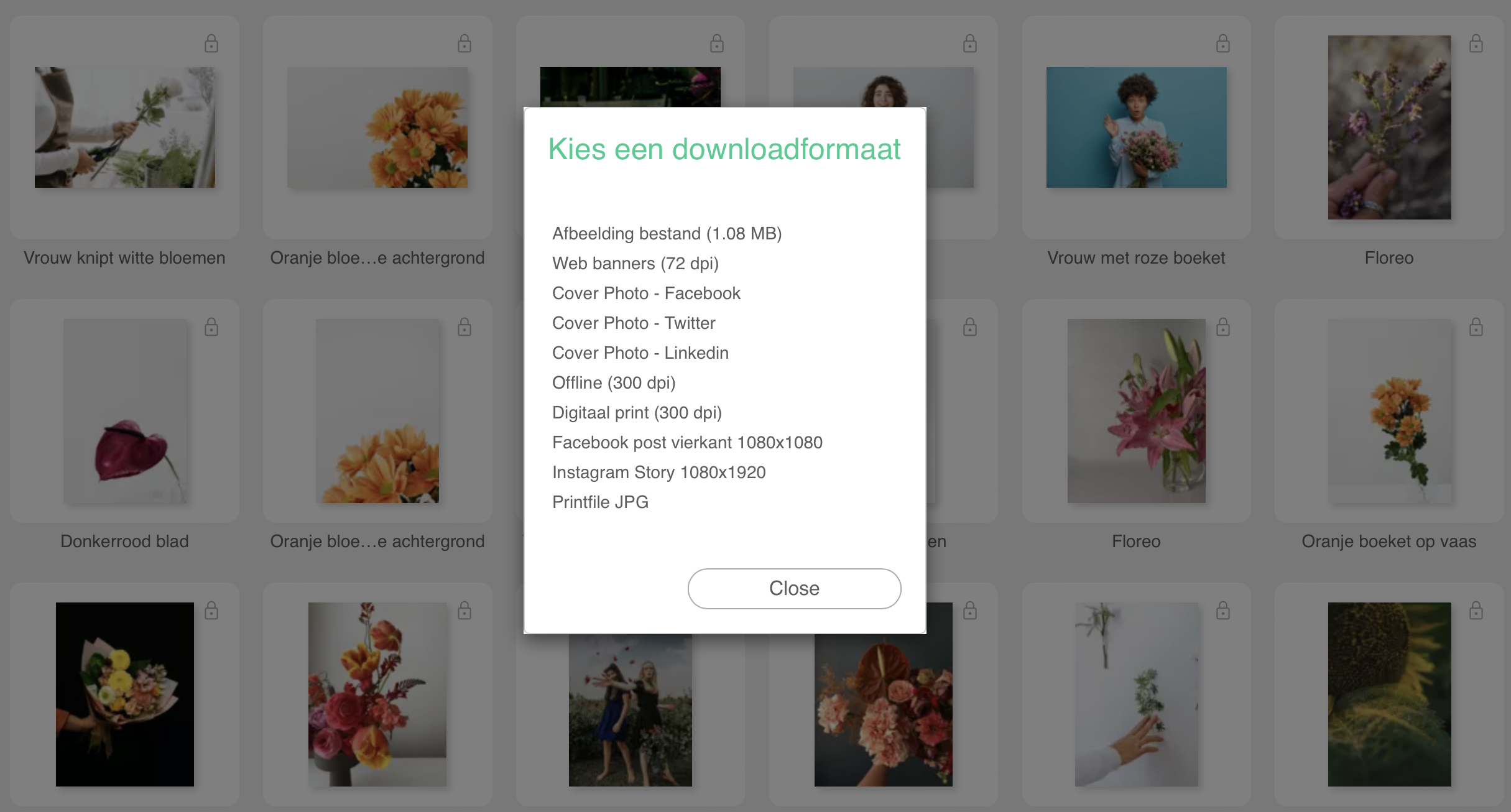Open hand reaching for sprig thumbnail
Screen dimensions: 1511x812
1137,694
